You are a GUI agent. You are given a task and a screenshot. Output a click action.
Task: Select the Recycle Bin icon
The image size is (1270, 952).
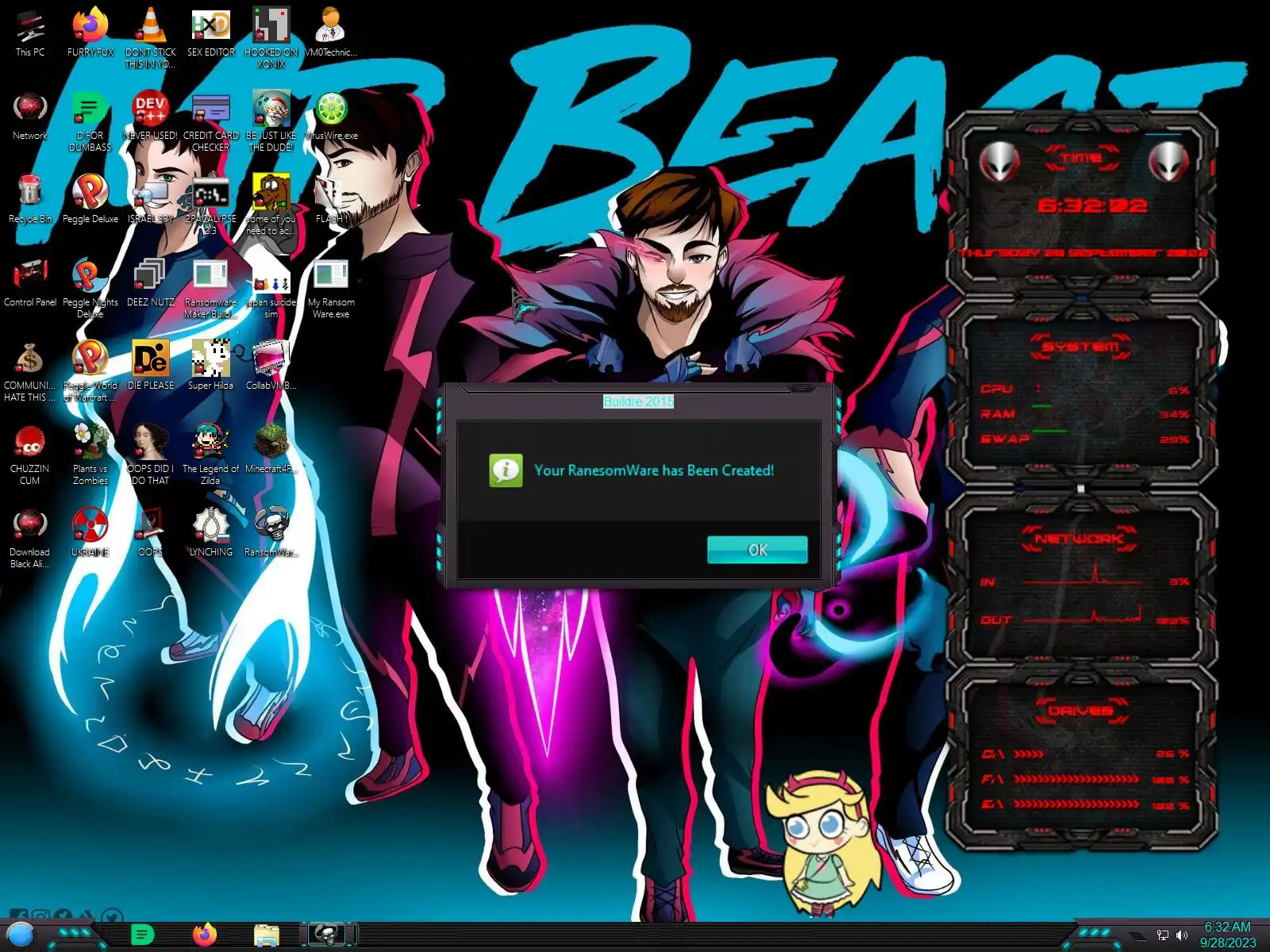coord(30,200)
